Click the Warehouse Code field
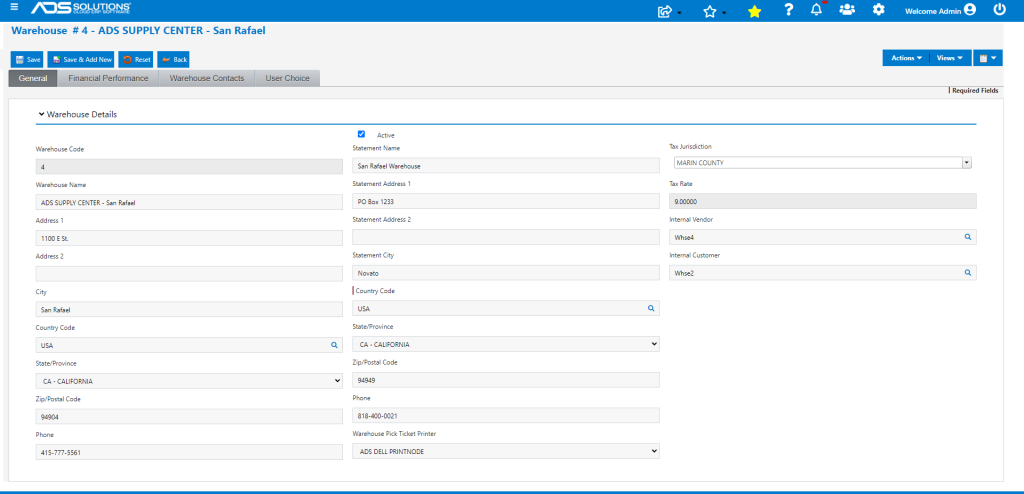This screenshot has width=1024, height=494. point(189,167)
